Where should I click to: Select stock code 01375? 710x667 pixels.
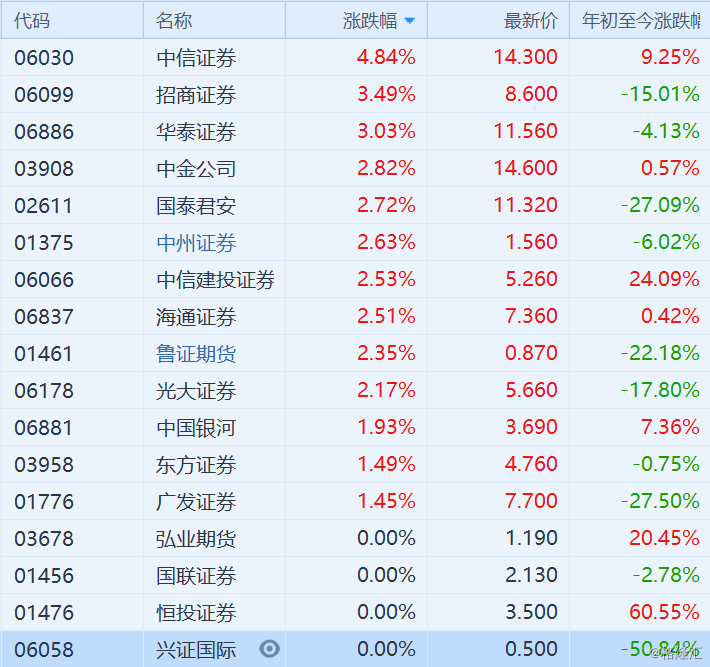click(44, 243)
